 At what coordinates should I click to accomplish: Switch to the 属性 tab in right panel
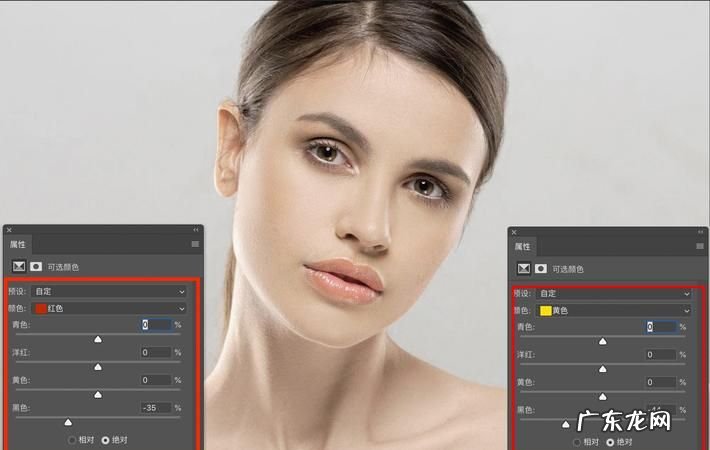[x=523, y=246]
